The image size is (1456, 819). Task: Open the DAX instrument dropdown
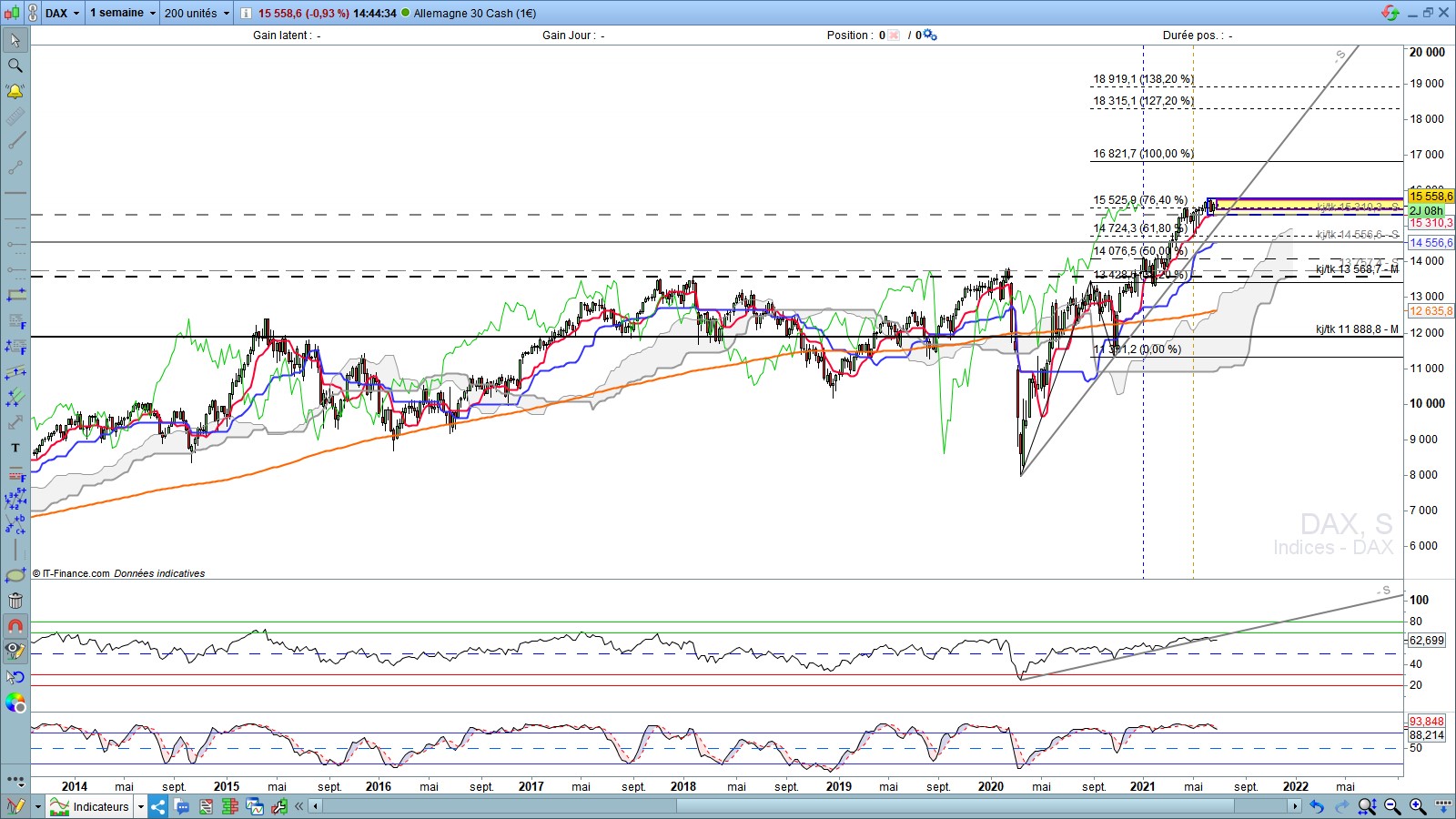tap(63, 13)
